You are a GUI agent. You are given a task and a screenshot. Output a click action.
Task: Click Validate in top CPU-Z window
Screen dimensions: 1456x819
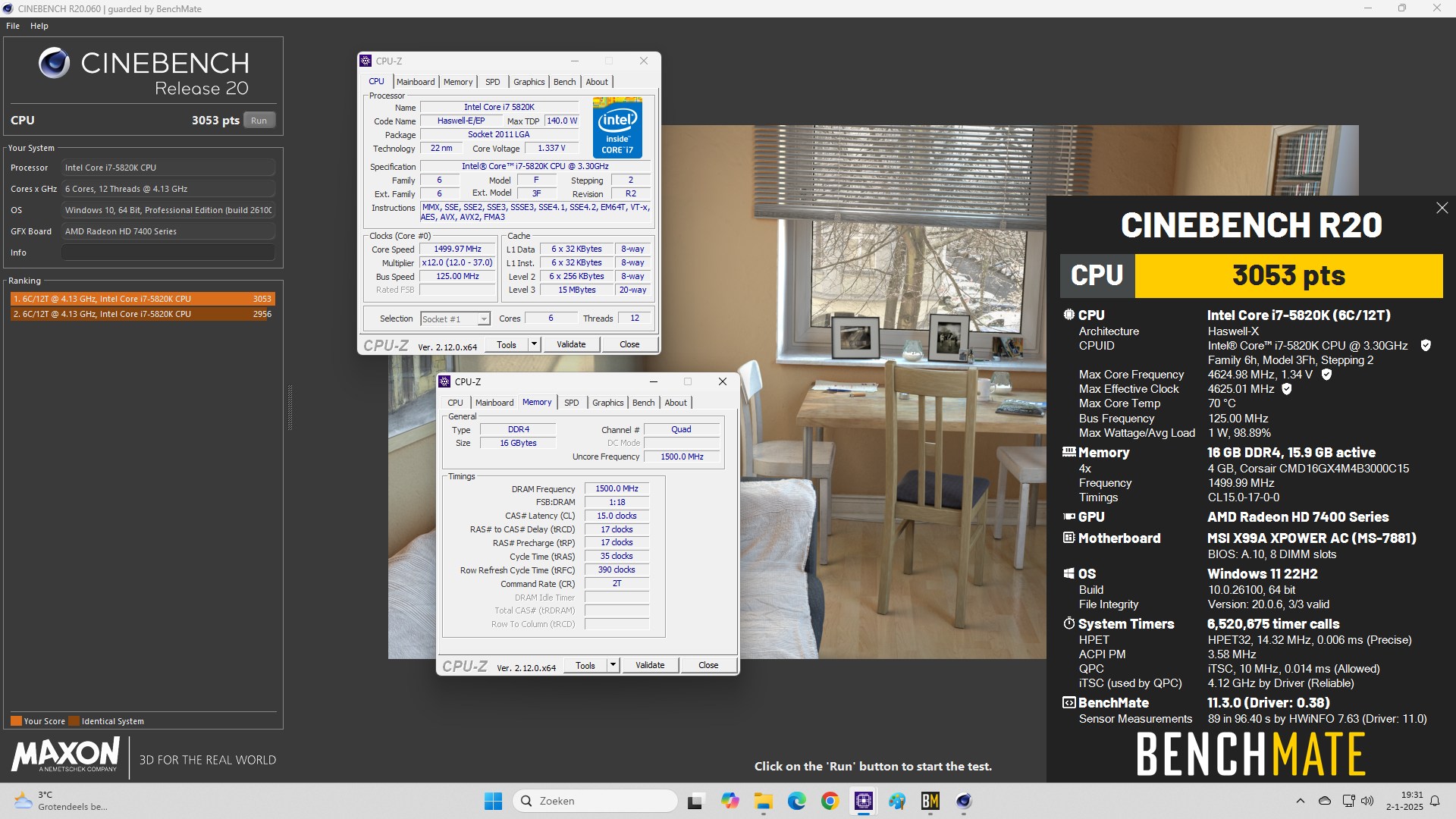(571, 344)
